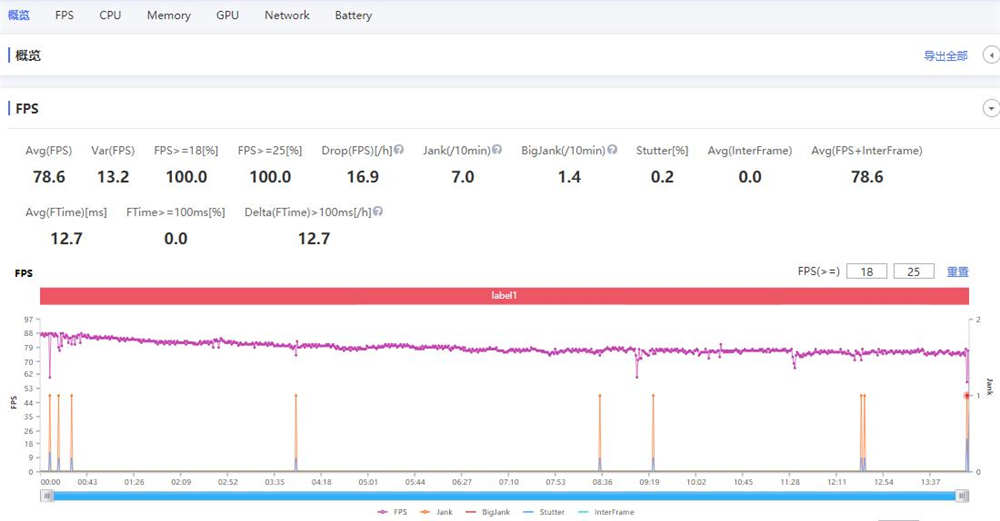This screenshot has height=521, width=1000.
Task: Show help for Delta(FTime)>100ms metric
Action: (x=378, y=211)
